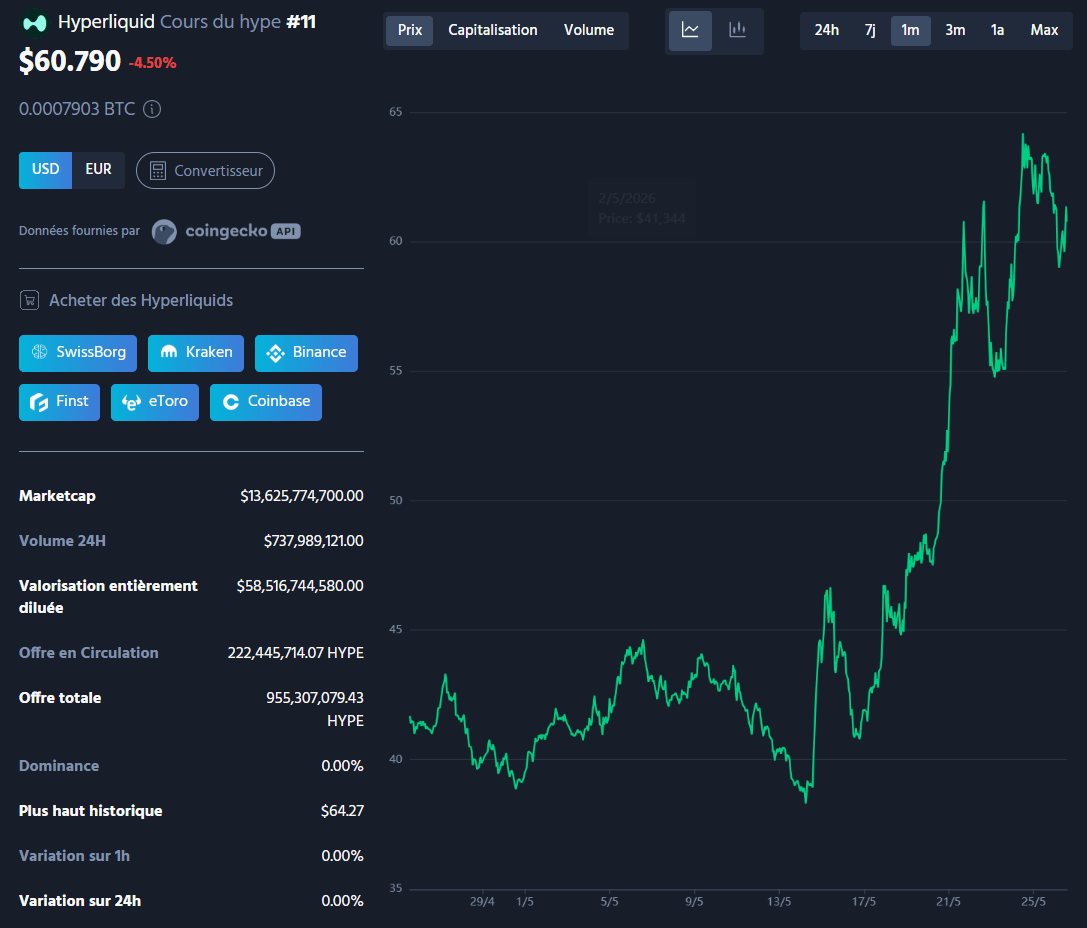The width and height of the screenshot is (1087, 928).
Task: Click the Kraken logo icon
Action: (168, 352)
